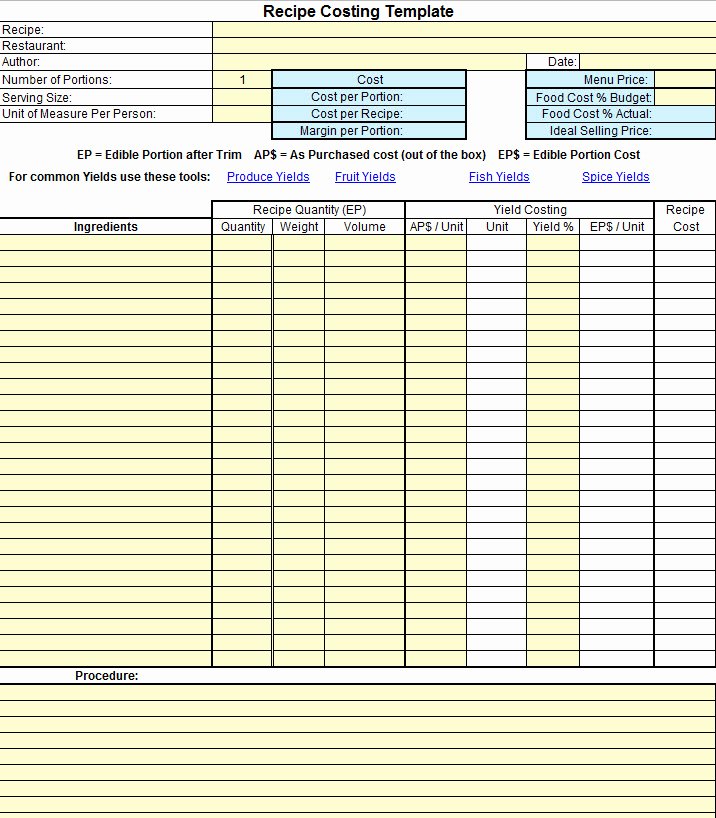Select the Number of Portions value cell
Image resolution: width=716 pixels, height=818 pixels.
[x=242, y=80]
